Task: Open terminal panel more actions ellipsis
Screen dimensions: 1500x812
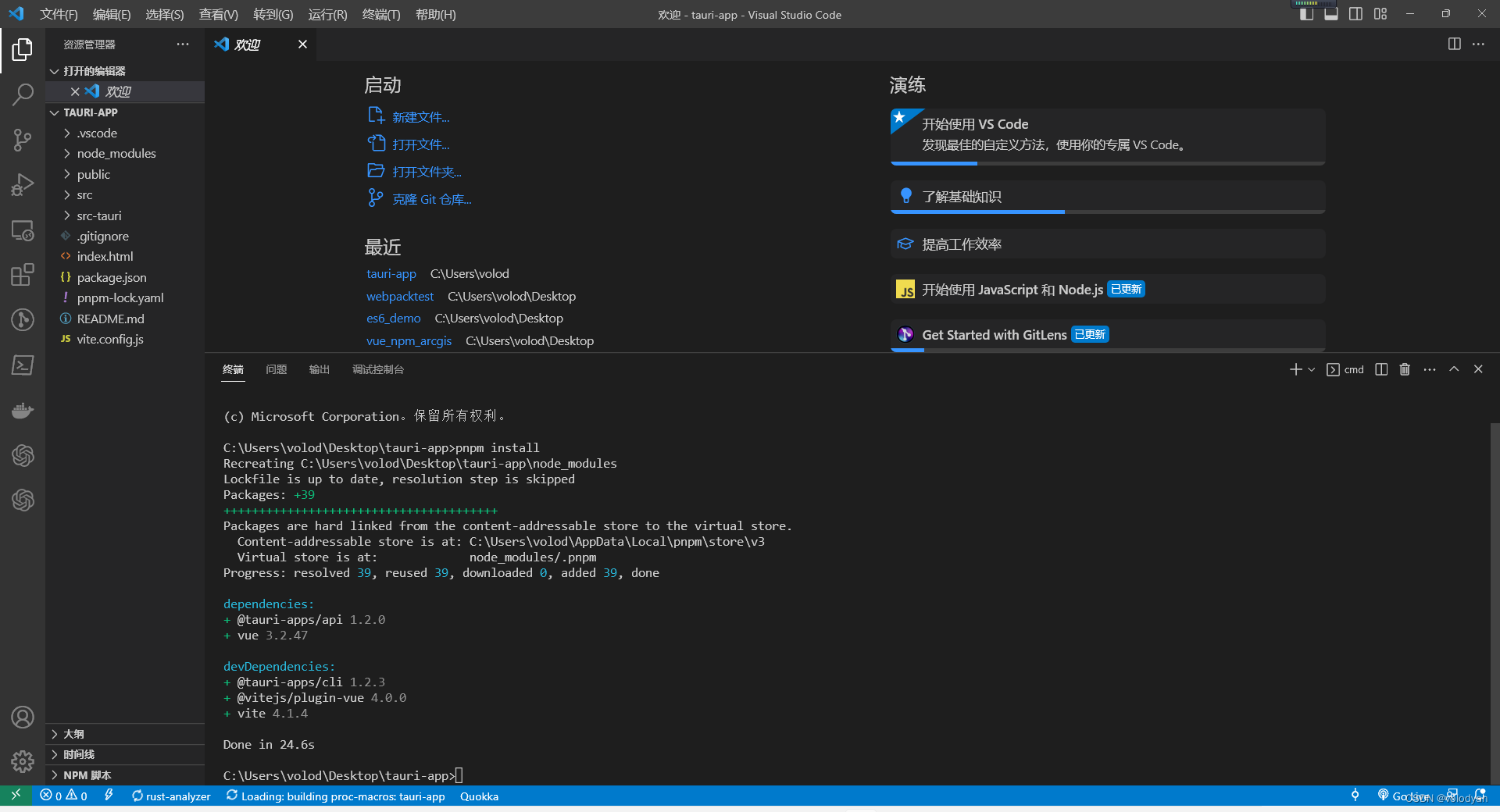Action: [x=1430, y=369]
